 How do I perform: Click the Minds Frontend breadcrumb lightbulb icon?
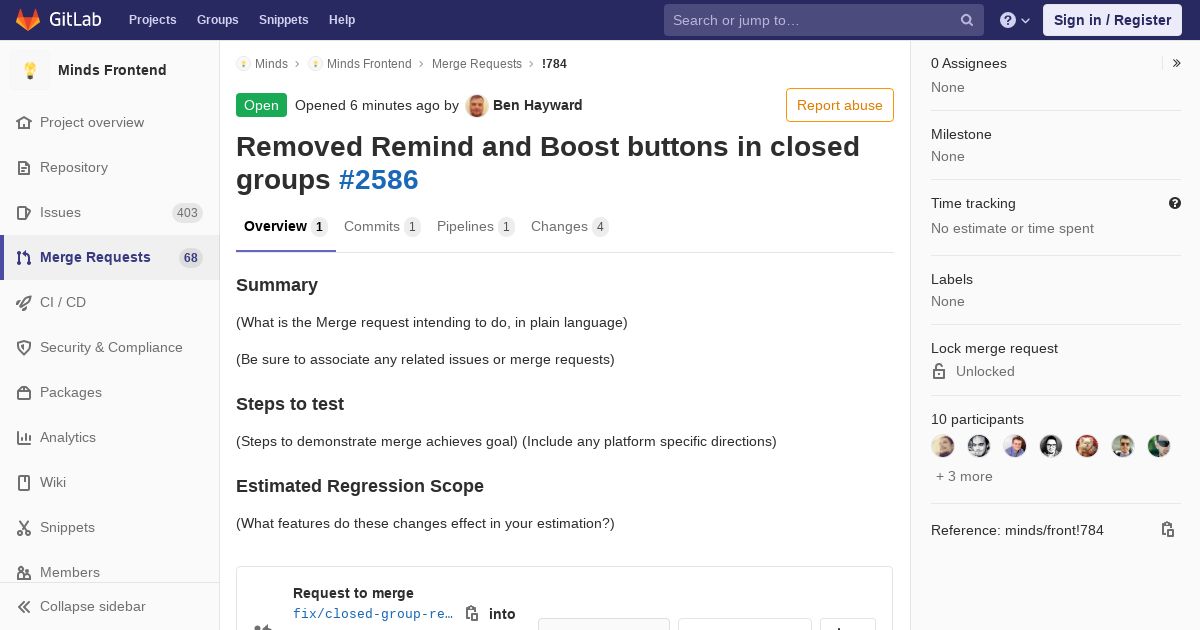(315, 64)
